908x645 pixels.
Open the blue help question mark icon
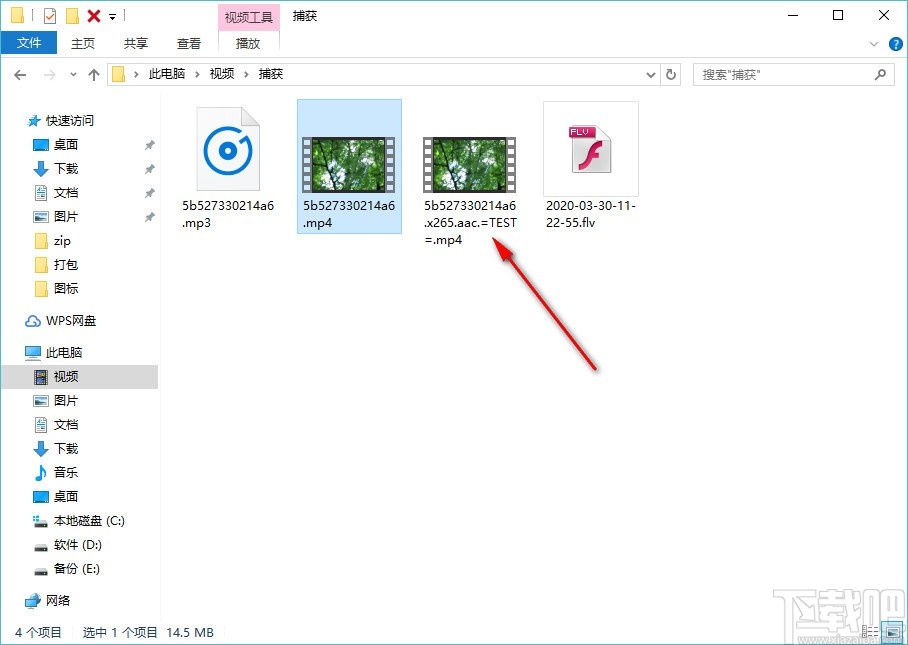coord(897,43)
